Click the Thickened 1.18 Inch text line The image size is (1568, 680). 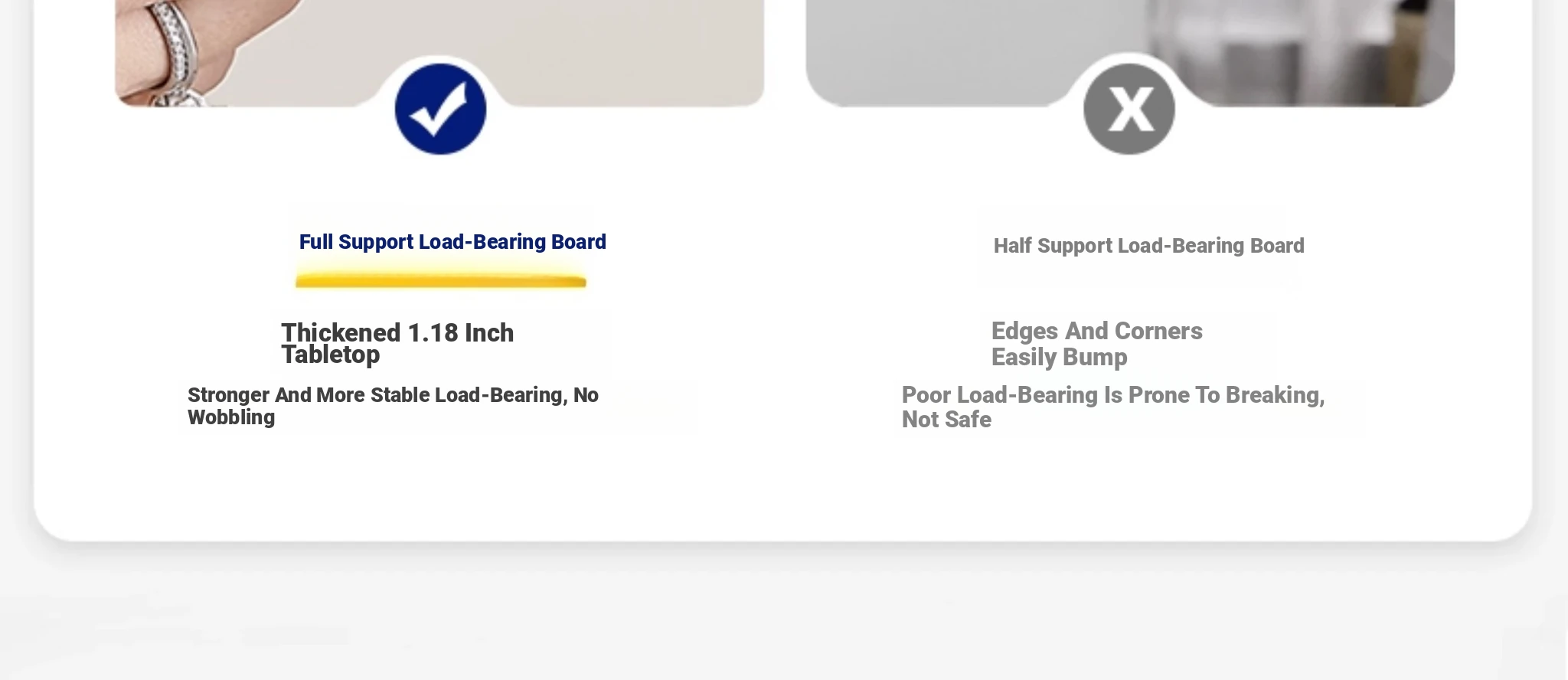(397, 333)
